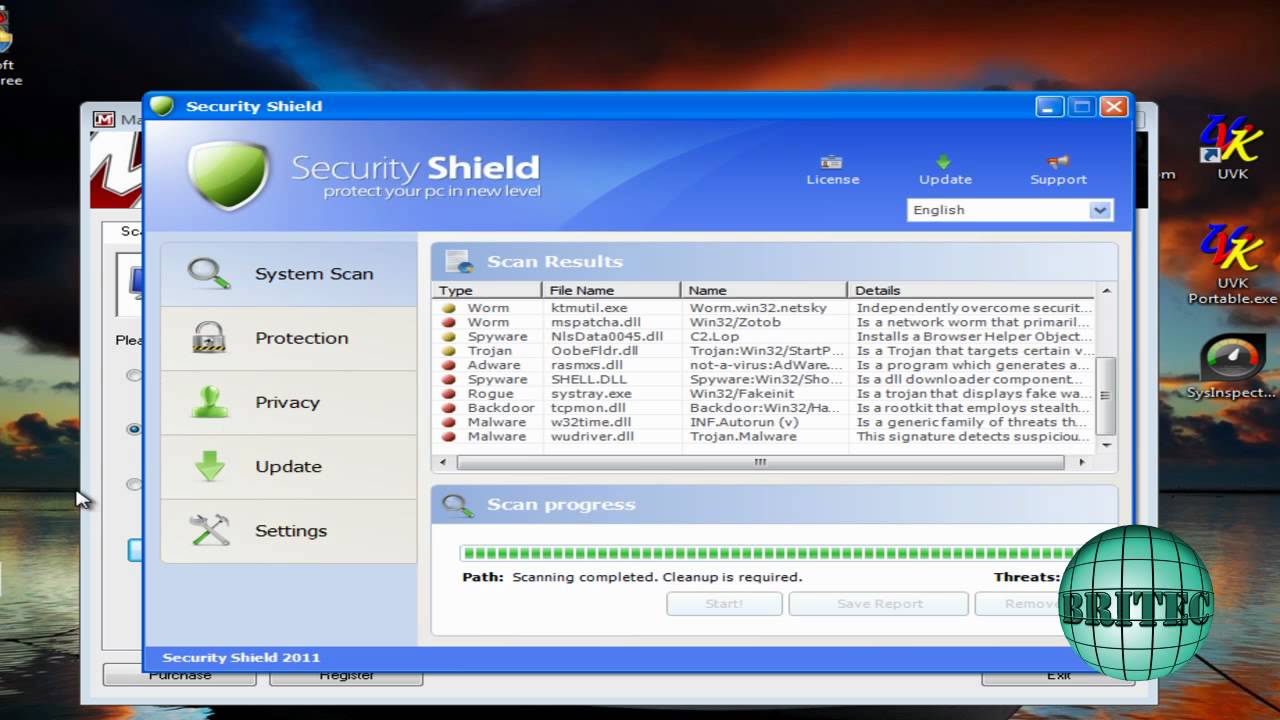Click the Purchase button in background window
1280x720 pixels.
pos(180,676)
